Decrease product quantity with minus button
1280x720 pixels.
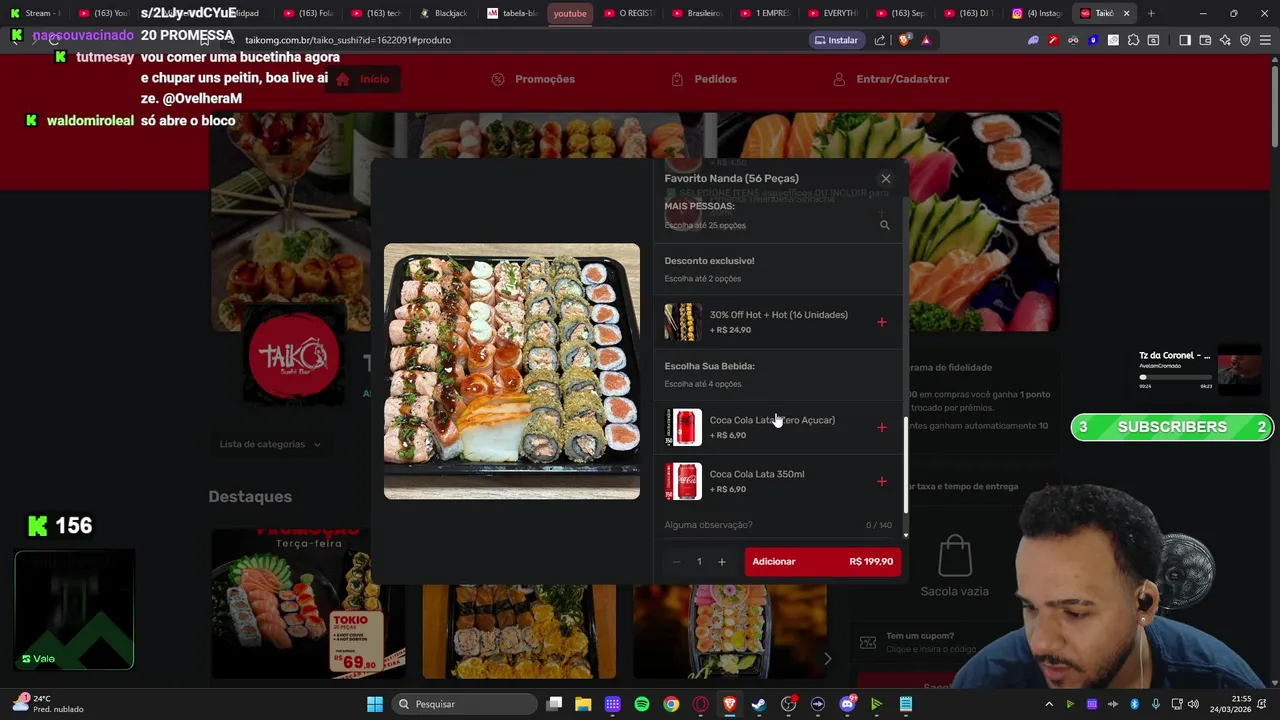tap(676, 562)
